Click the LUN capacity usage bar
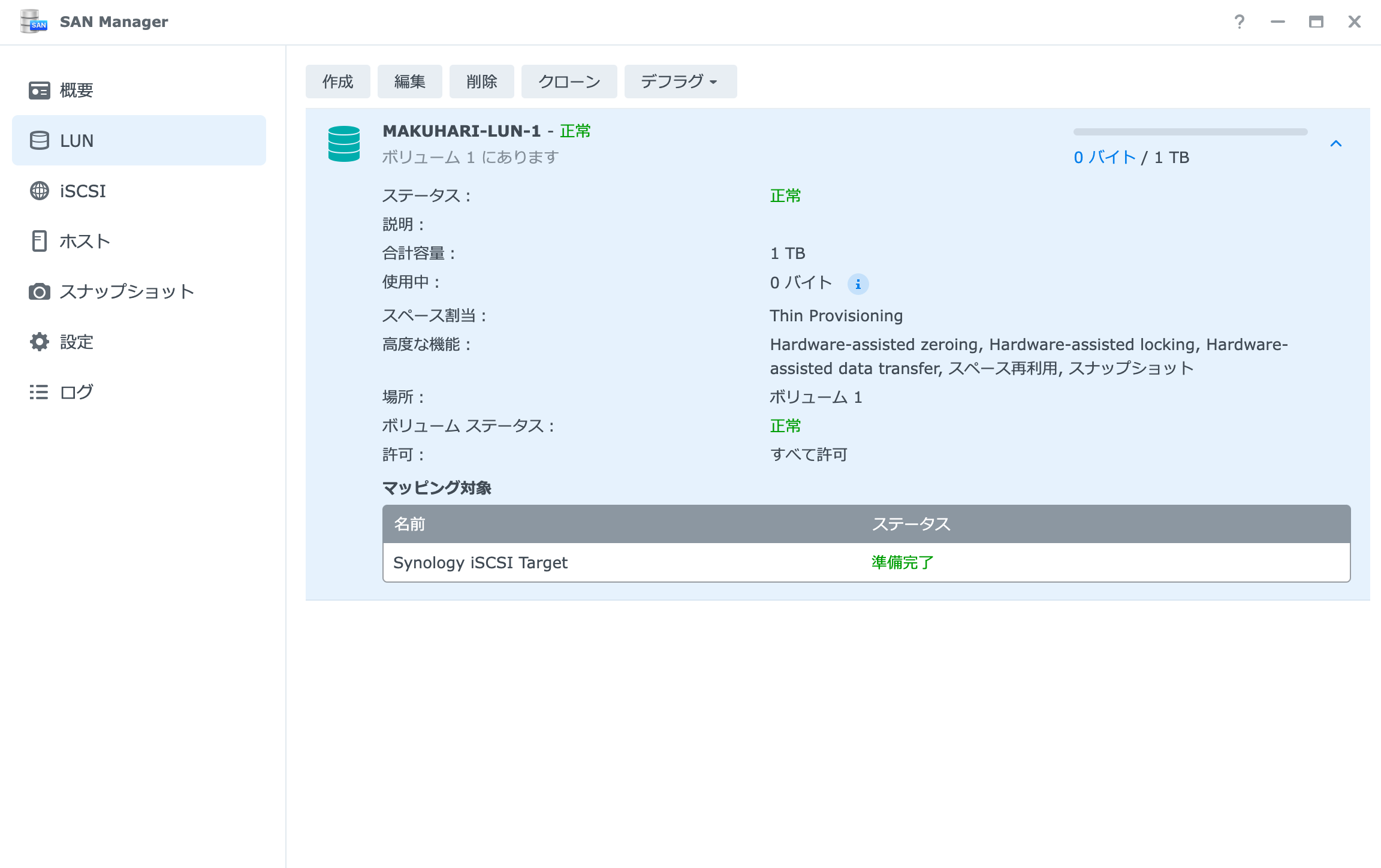The width and height of the screenshot is (1381, 868). (1190, 132)
